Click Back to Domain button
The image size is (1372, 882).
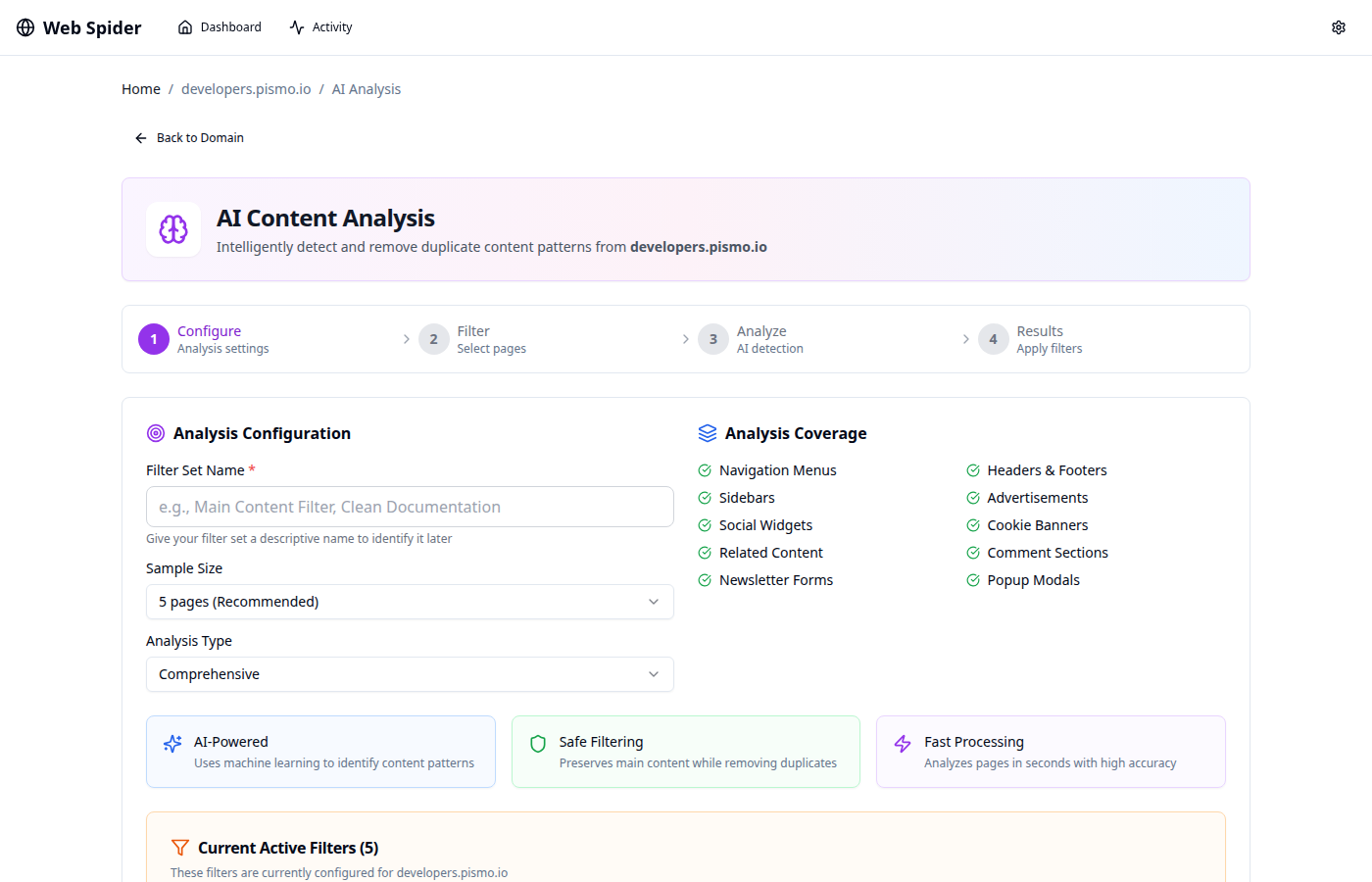click(189, 138)
